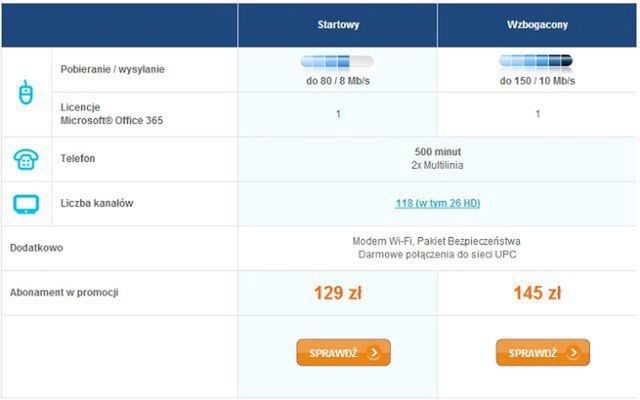Click the internet mouse icon

click(x=26, y=93)
